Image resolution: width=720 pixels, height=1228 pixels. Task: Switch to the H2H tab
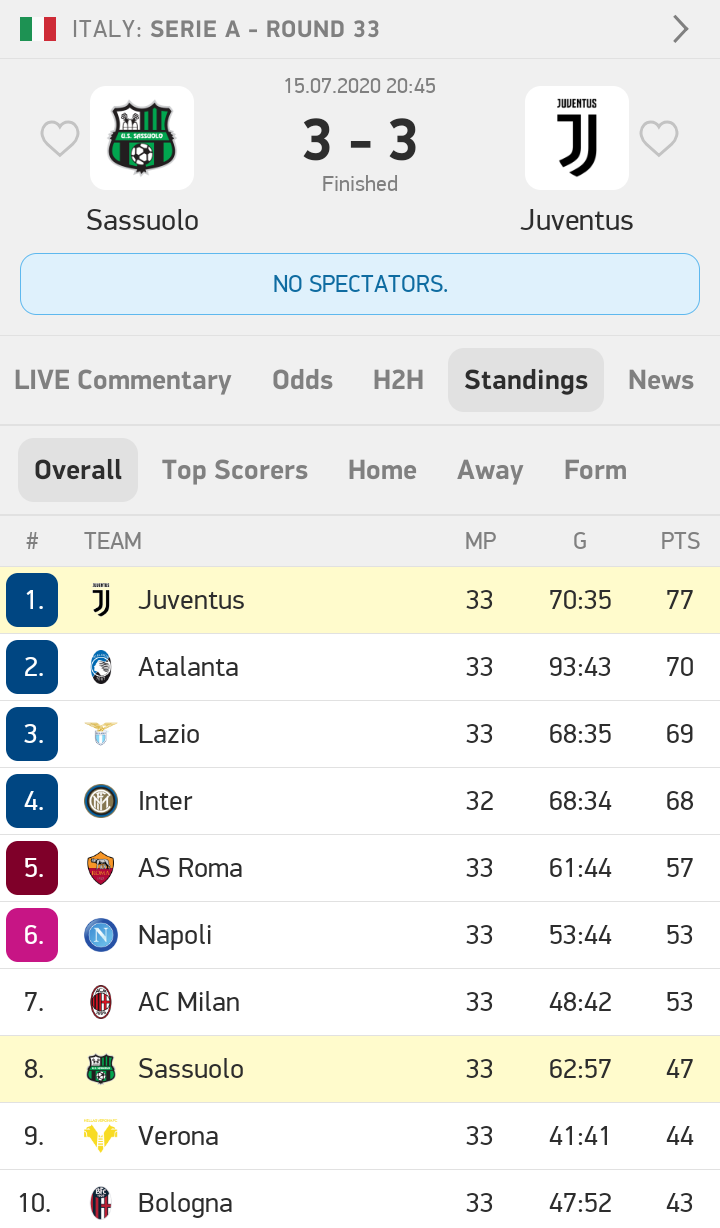[398, 380]
